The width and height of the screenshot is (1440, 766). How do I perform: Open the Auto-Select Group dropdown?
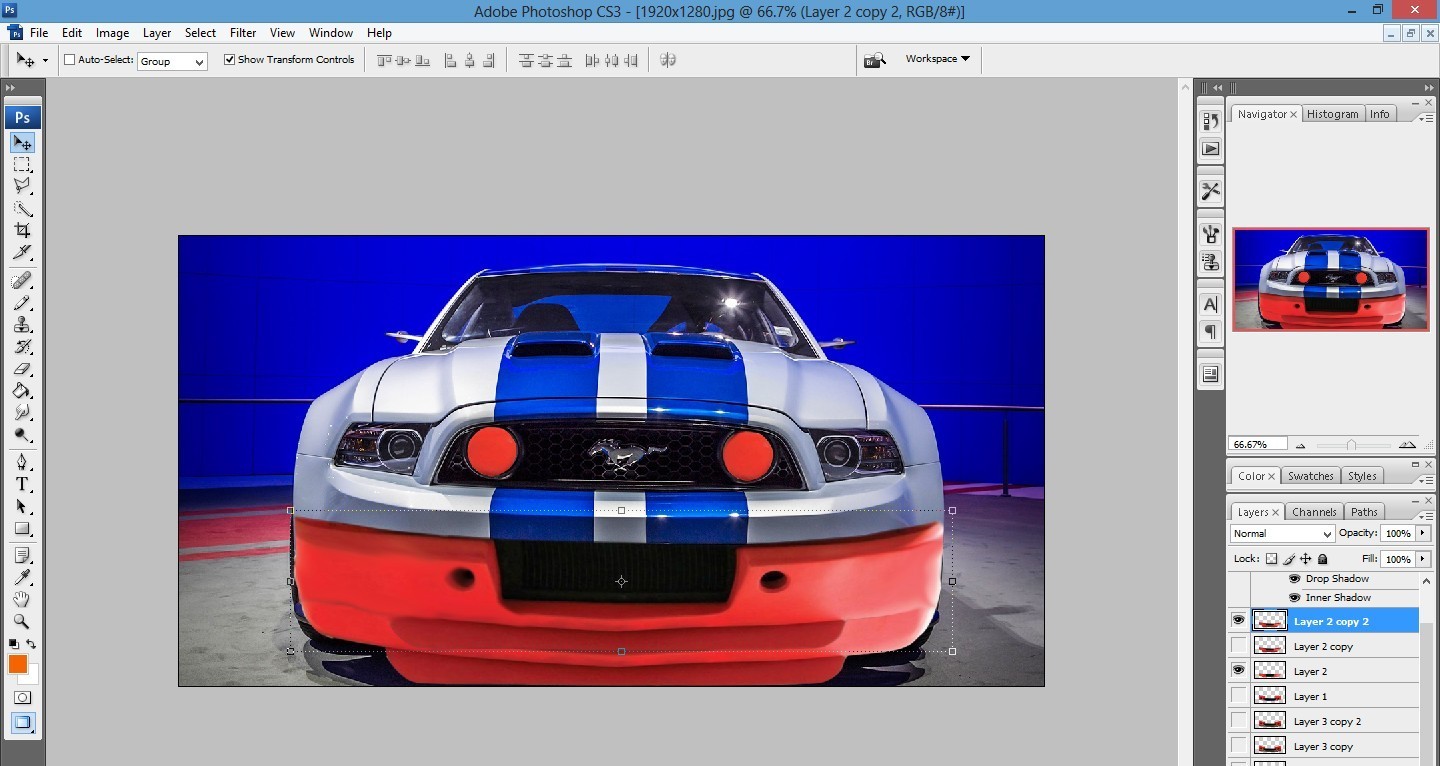click(172, 61)
